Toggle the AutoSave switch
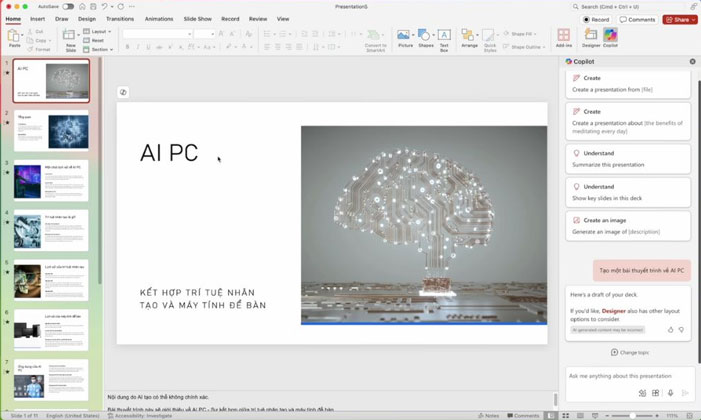The image size is (701, 420). click(x=68, y=6)
